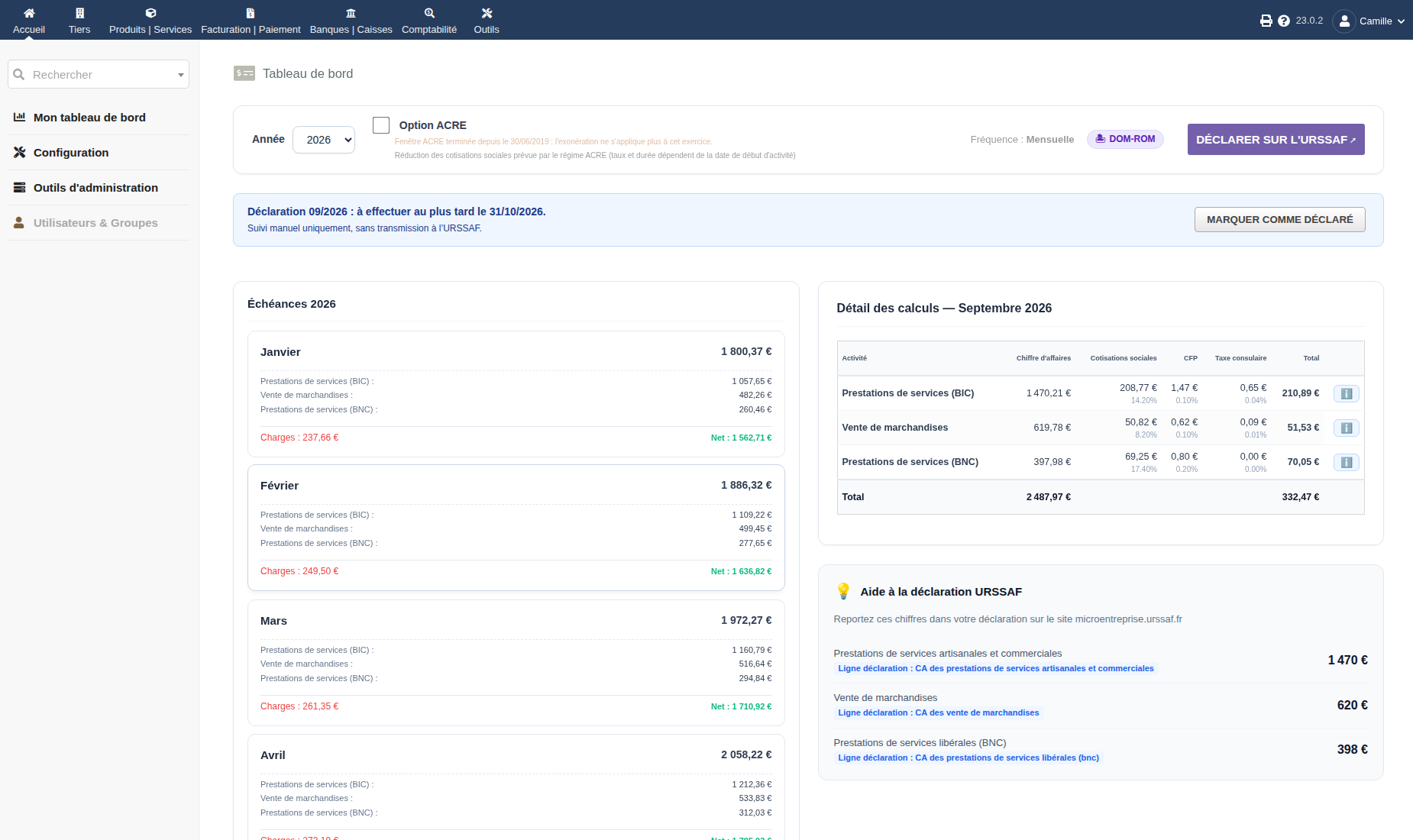The height and width of the screenshot is (840, 1413).
Task: Open Banques | Caisses bank icon
Action: 351,13
